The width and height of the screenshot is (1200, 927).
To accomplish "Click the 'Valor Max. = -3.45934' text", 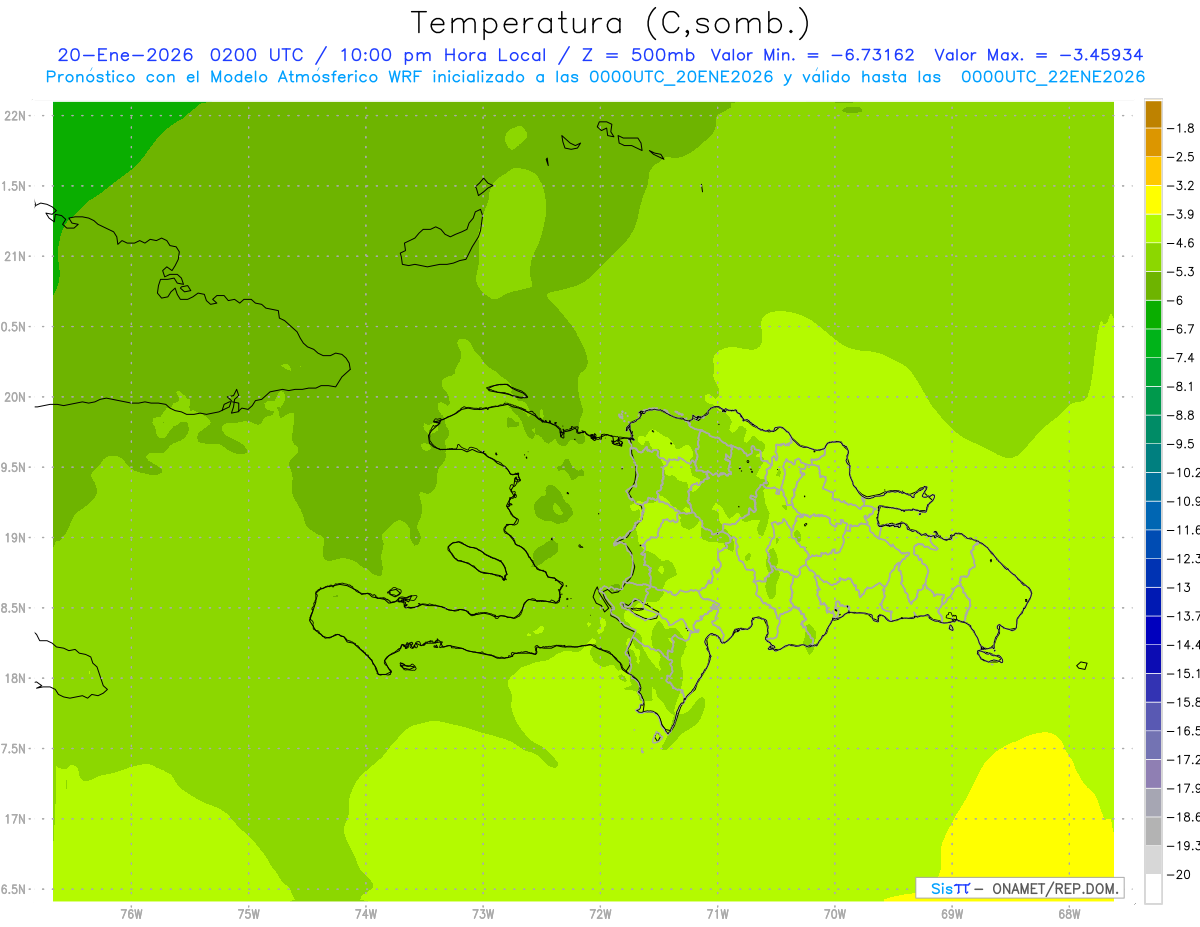I will pyautogui.click(x=1038, y=55).
